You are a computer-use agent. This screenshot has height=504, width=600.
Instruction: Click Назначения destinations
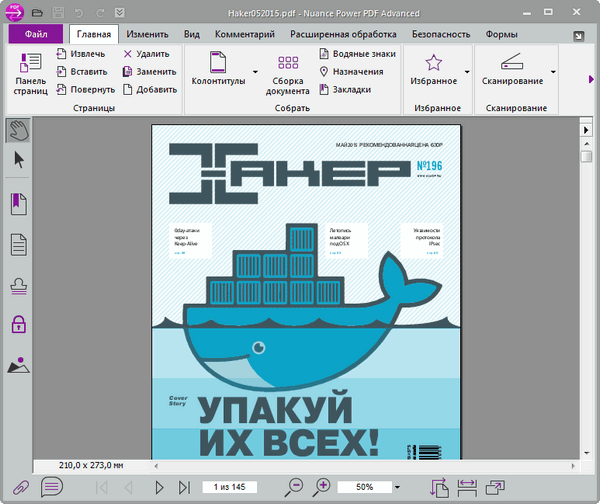point(351,72)
